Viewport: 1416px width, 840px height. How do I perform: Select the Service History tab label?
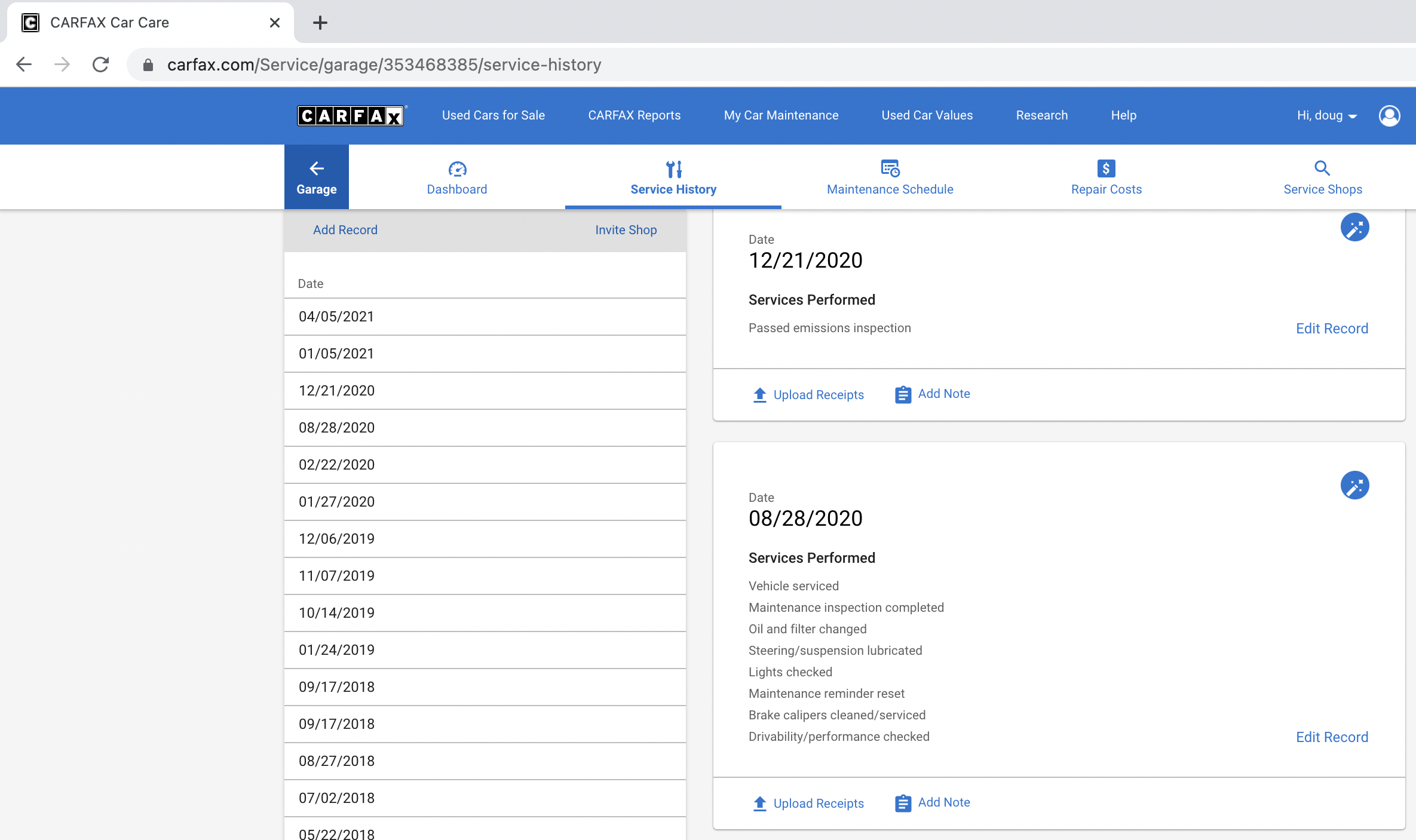673,189
